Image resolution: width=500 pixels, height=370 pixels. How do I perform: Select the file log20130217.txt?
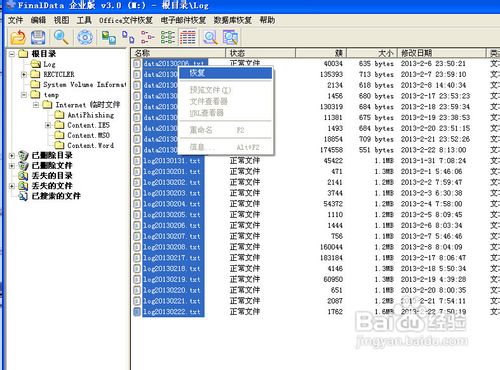(172, 258)
